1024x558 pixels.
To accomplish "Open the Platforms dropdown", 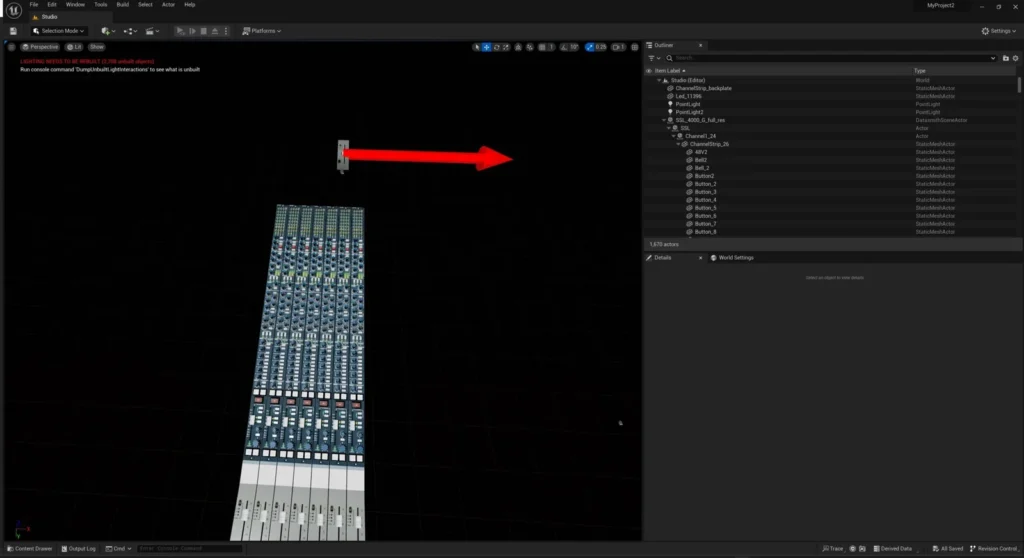I will click(x=262, y=31).
